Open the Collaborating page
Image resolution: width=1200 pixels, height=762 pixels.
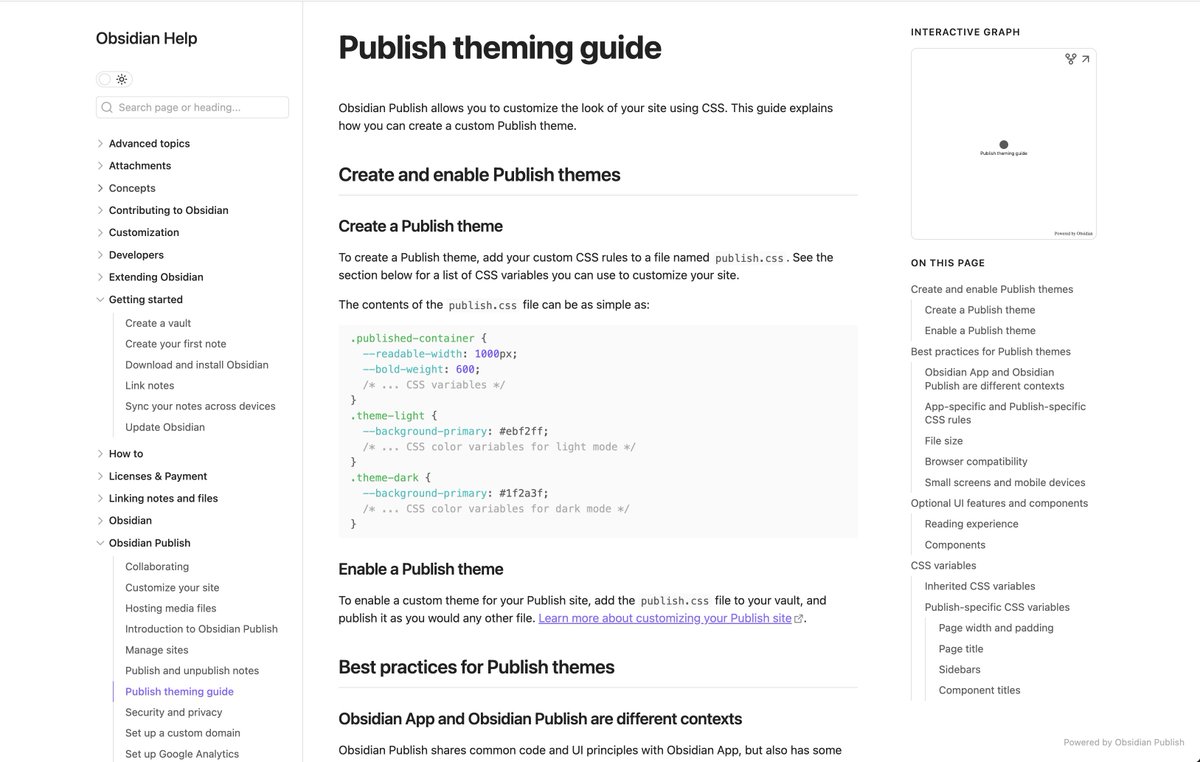click(157, 567)
